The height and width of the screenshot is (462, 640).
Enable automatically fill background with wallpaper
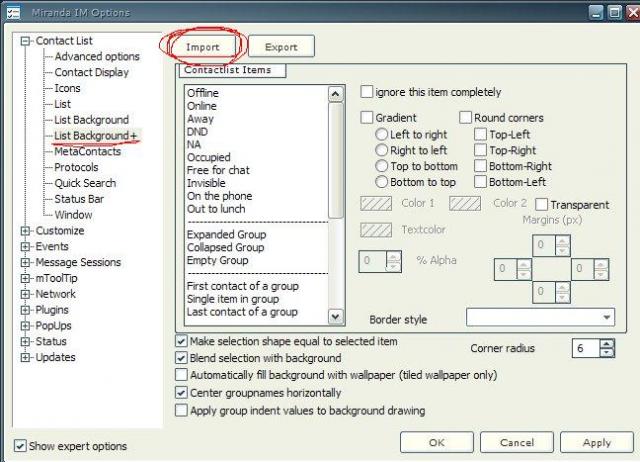181,375
